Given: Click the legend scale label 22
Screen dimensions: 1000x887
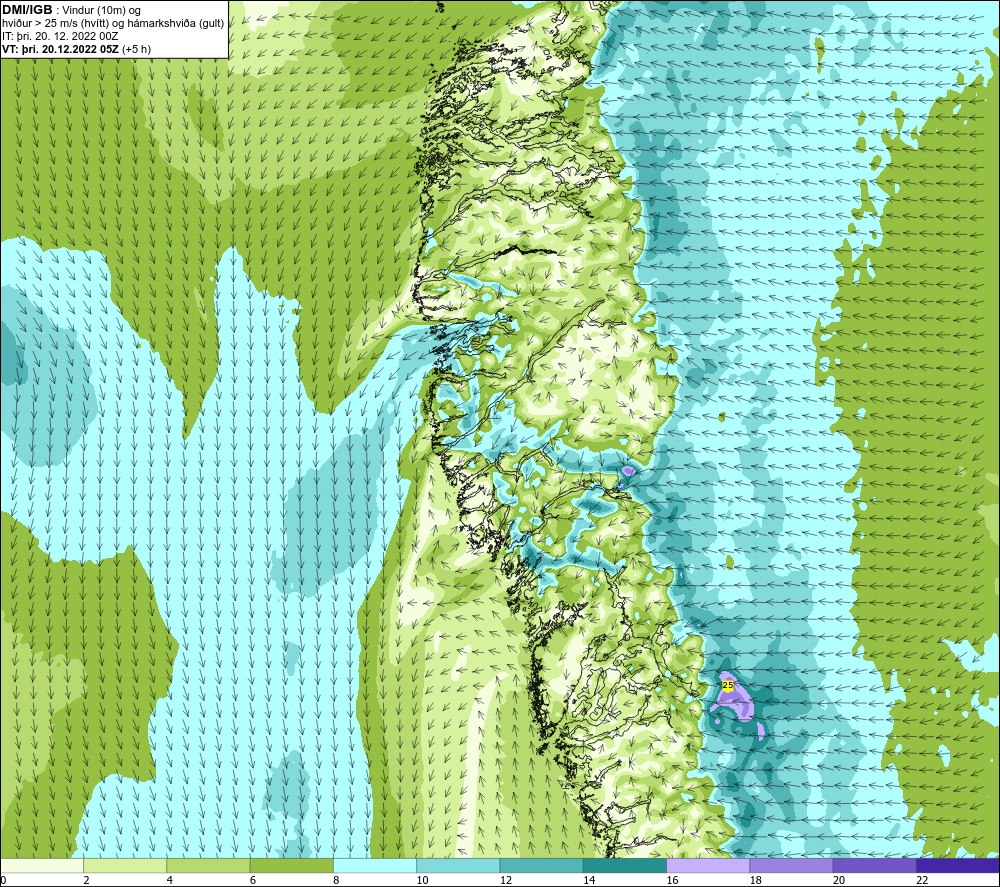Looking at the screenshot, I should click(x=922, y=881).
